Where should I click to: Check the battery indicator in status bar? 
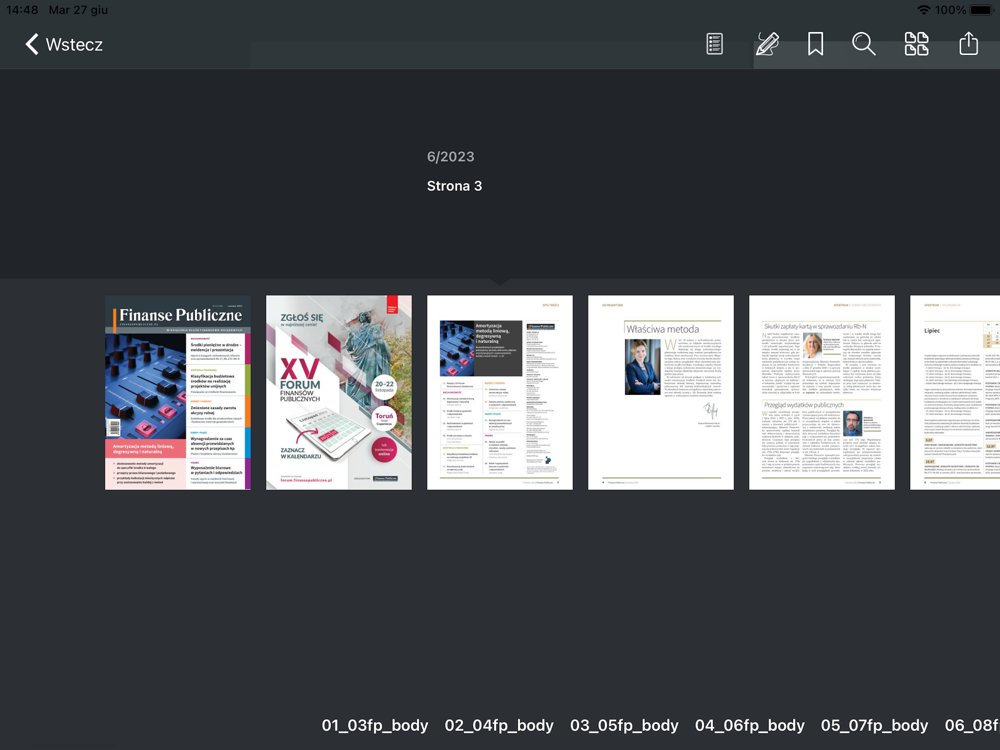[x=982, y=10]
